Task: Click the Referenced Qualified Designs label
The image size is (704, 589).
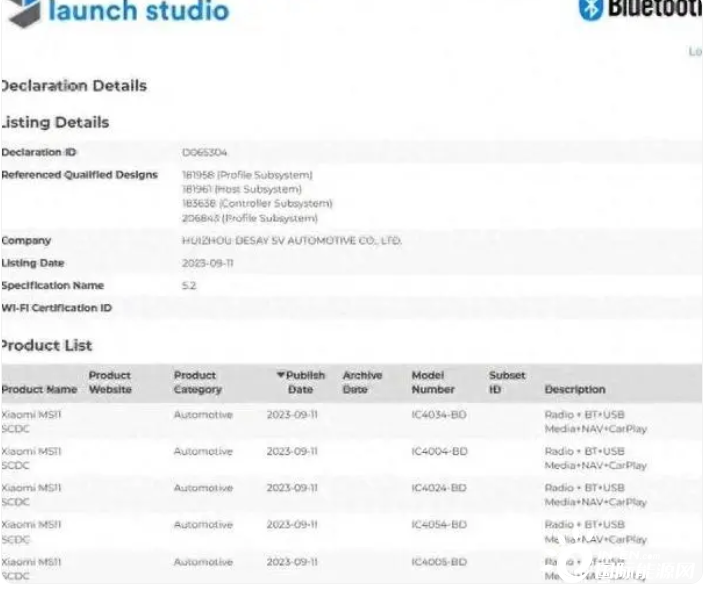Action: click(x=79, y=175)
